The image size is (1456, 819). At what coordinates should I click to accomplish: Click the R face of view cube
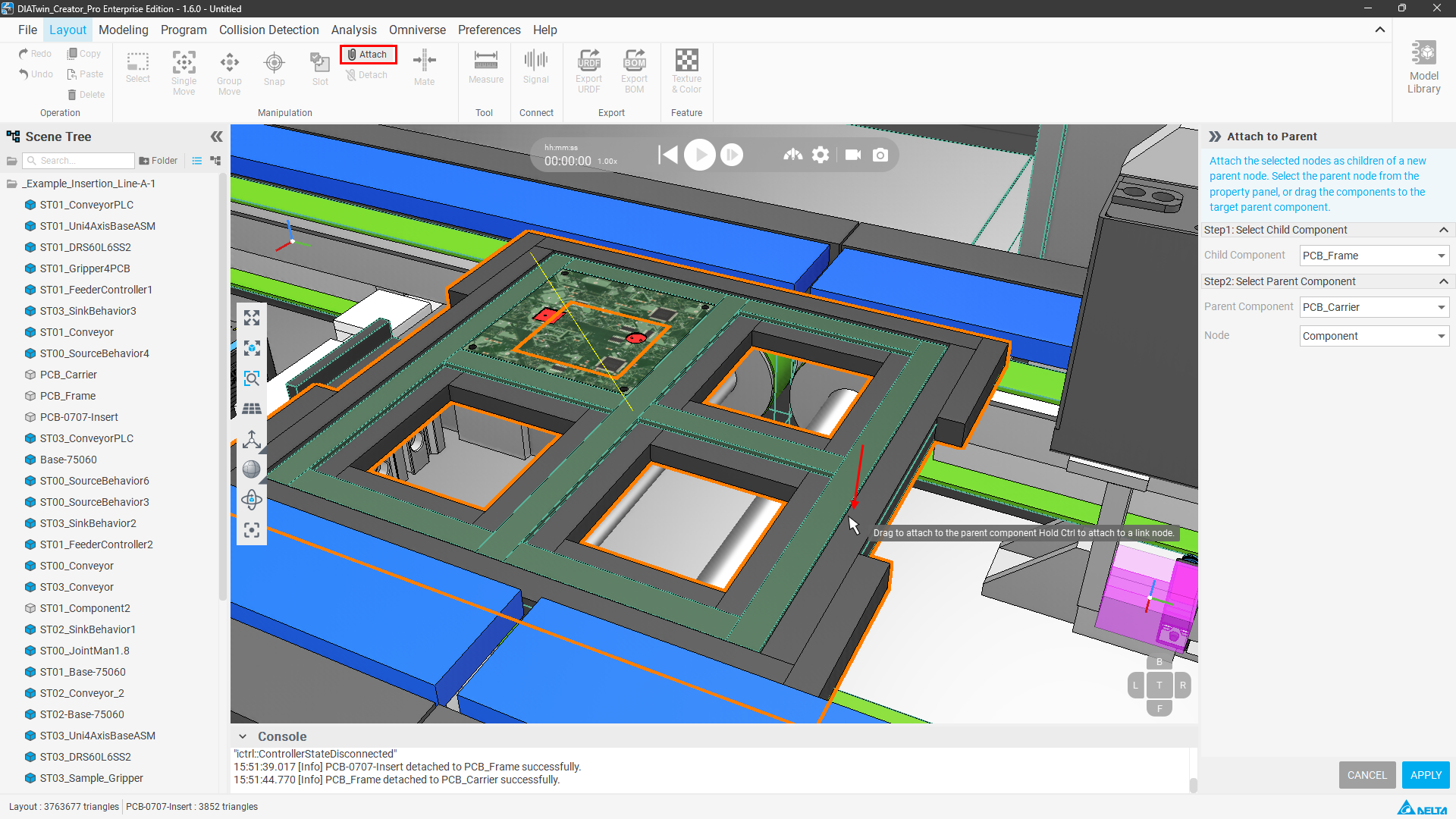[1183, 686]
